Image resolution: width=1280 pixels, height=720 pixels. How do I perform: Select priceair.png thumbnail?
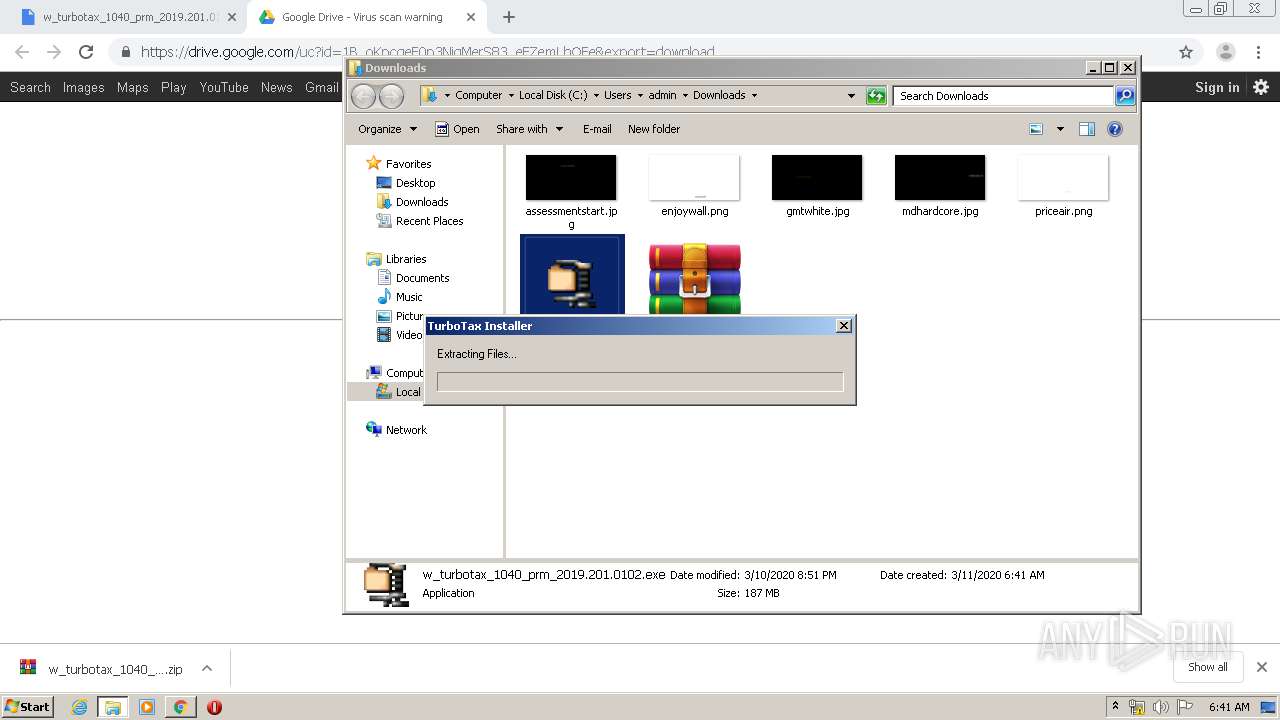tap(1063, 178)
